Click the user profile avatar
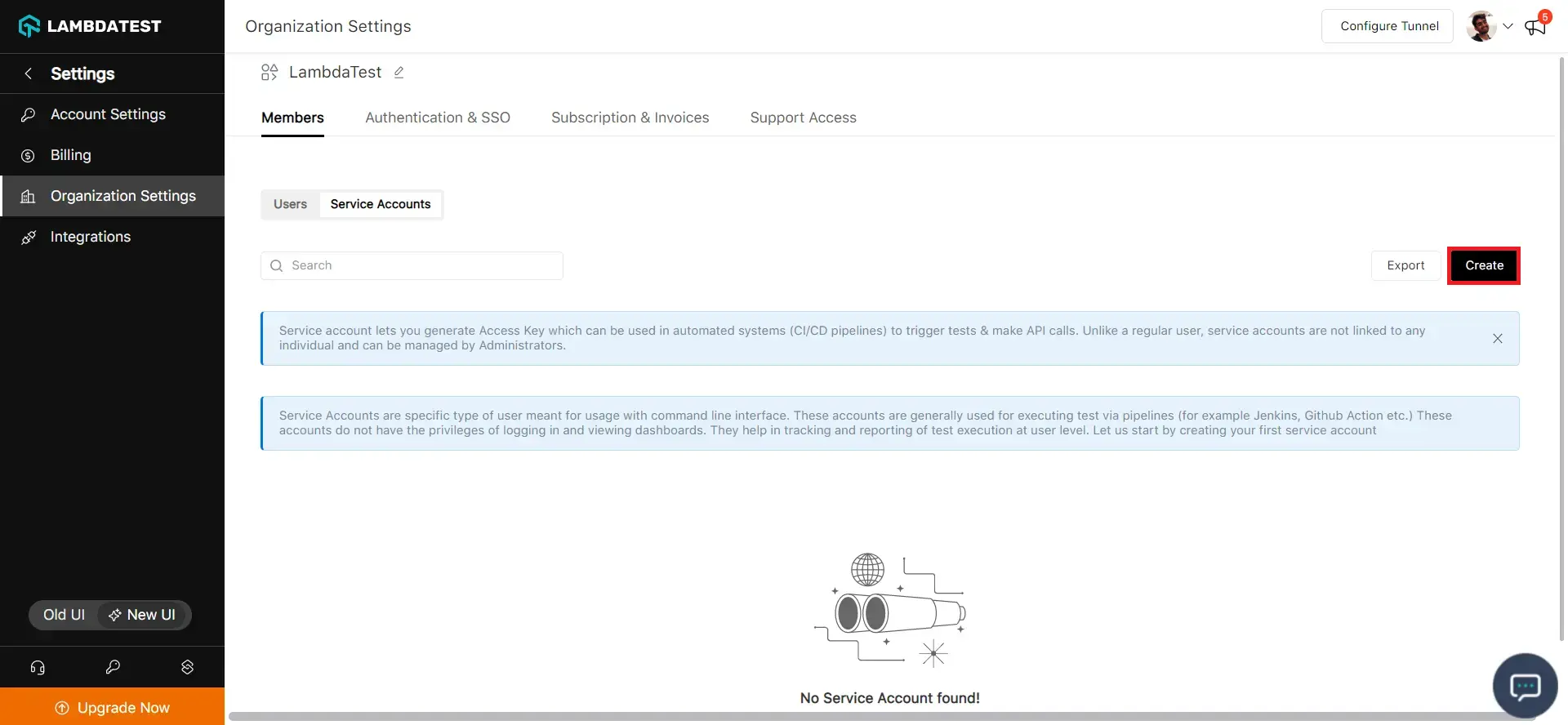 (1481, 26)
